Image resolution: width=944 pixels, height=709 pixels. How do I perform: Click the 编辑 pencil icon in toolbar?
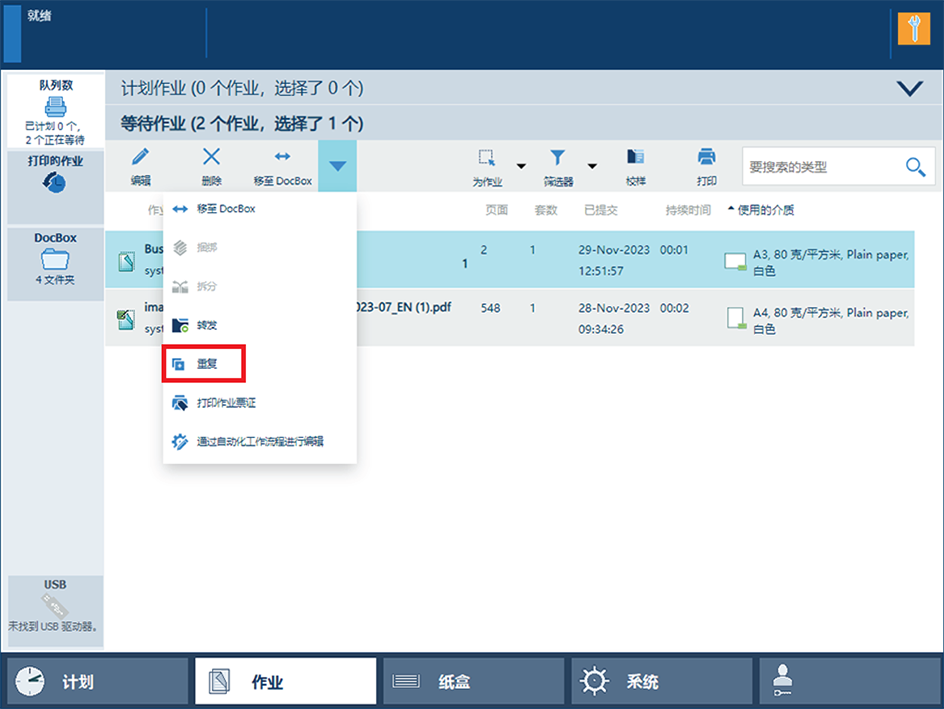(x=140, y=158)
